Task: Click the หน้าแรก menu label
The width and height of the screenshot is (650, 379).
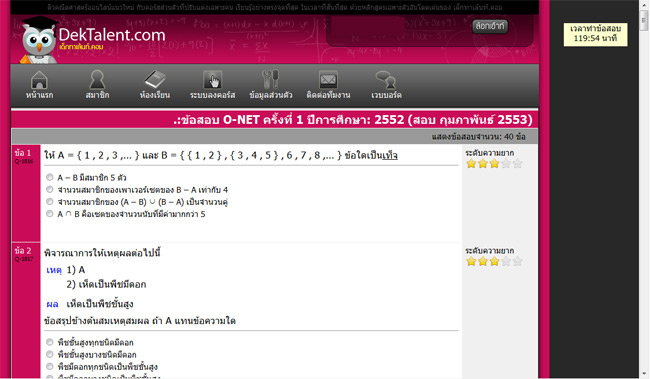Action: point(39,95)
